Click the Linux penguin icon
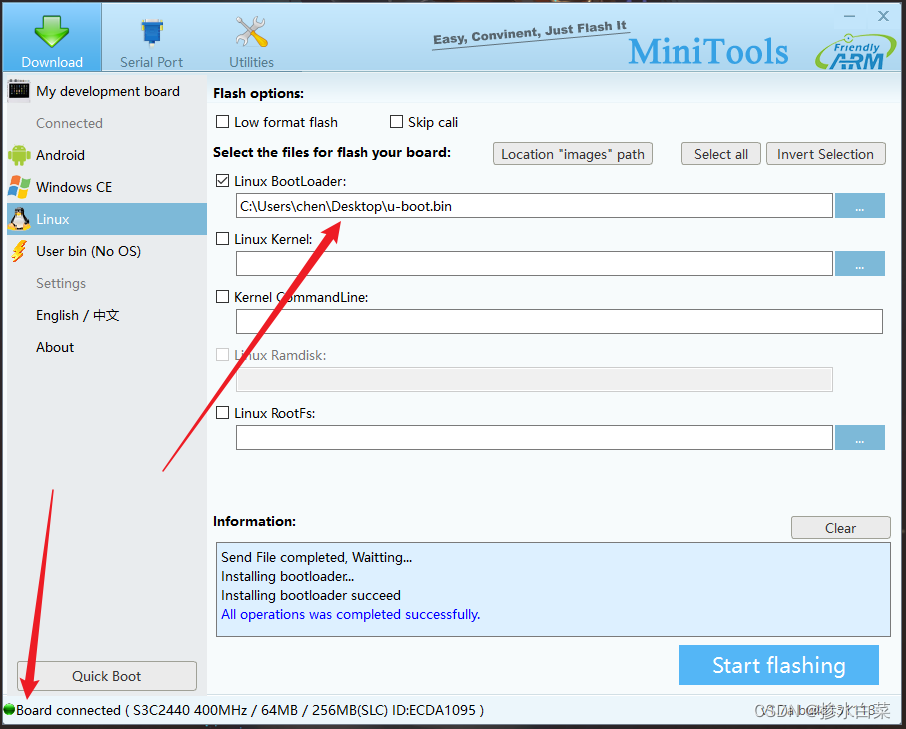The image size is (906, 729). pos(19,219)
